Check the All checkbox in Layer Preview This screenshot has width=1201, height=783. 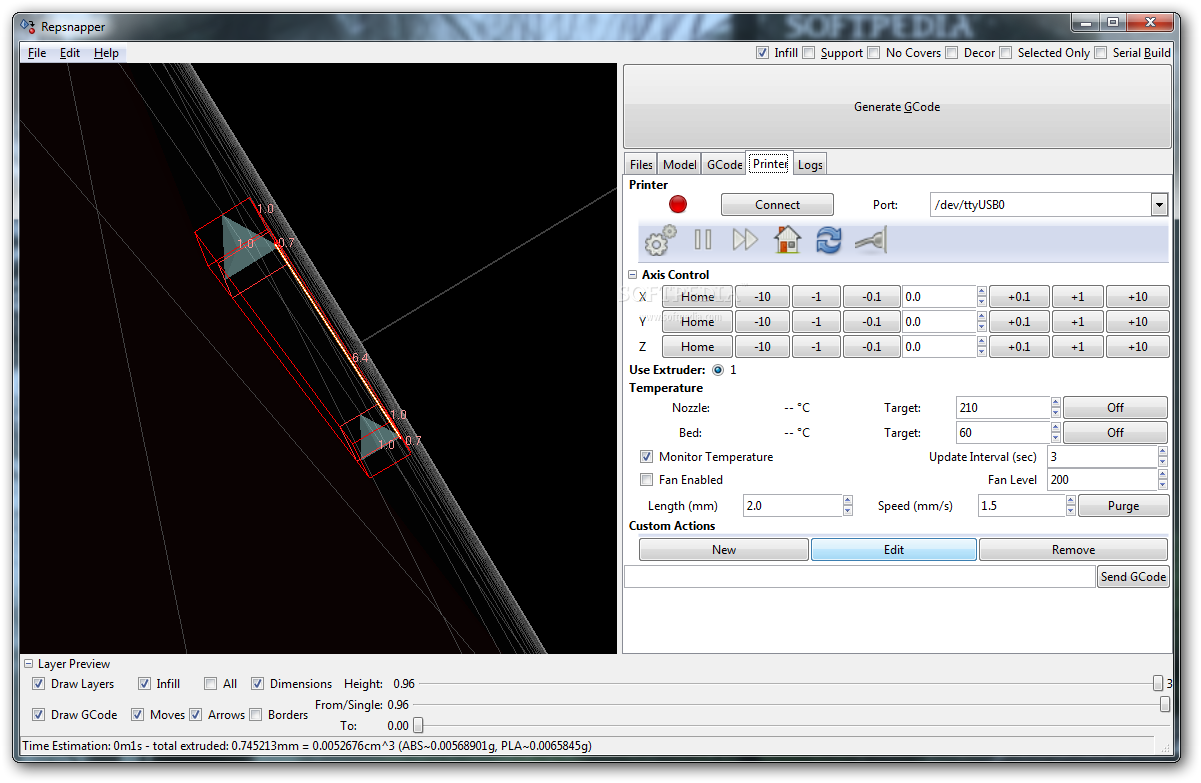(x=210, y=683)
